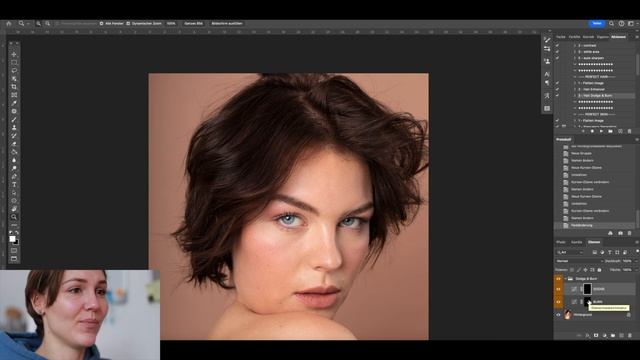Viewport: 640px width, 360px height.
Task: Delete layer with Layers panel trash icon
Action: pos(630,336)
